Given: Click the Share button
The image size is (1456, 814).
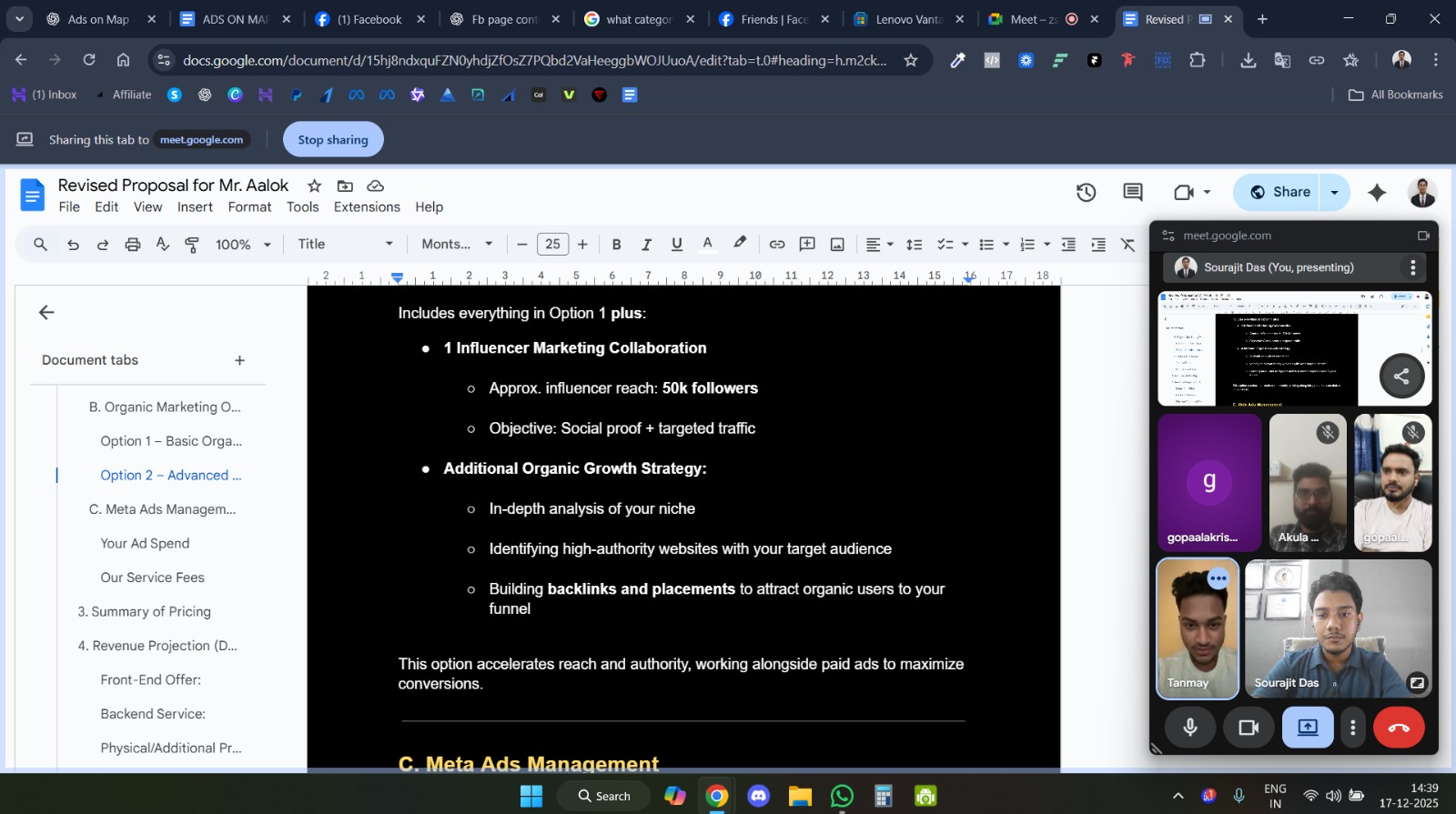Looking at the screenshot, I should 1278,192.
